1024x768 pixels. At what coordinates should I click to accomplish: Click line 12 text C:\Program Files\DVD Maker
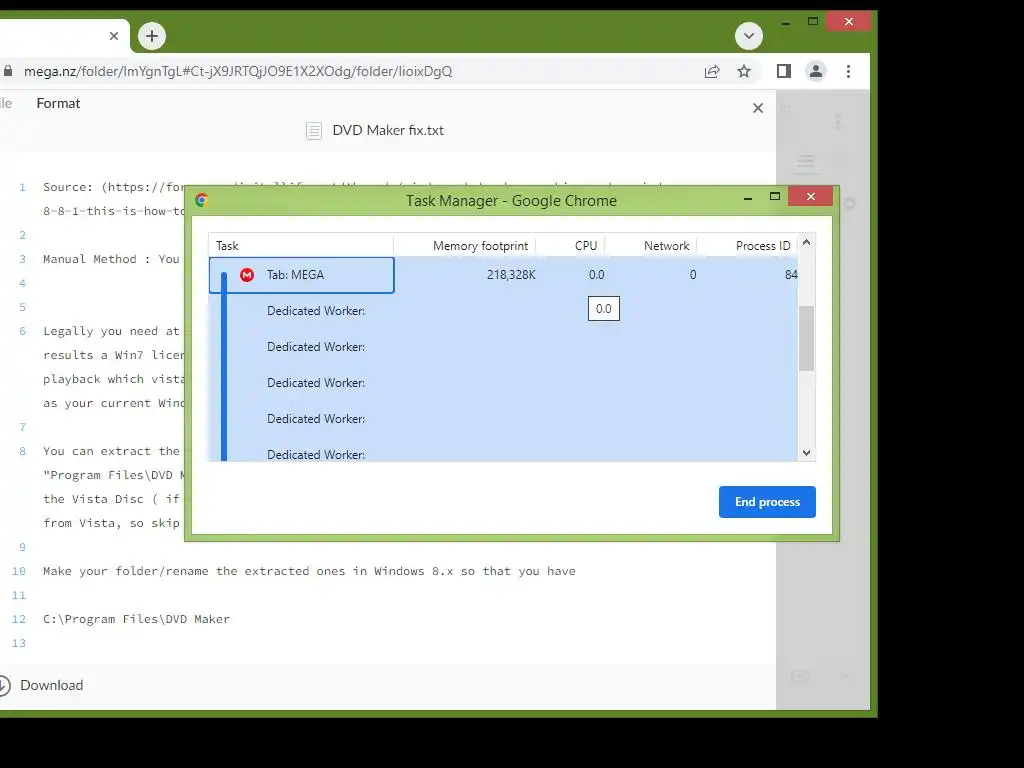pyautogui.click(x=136, y=619)
